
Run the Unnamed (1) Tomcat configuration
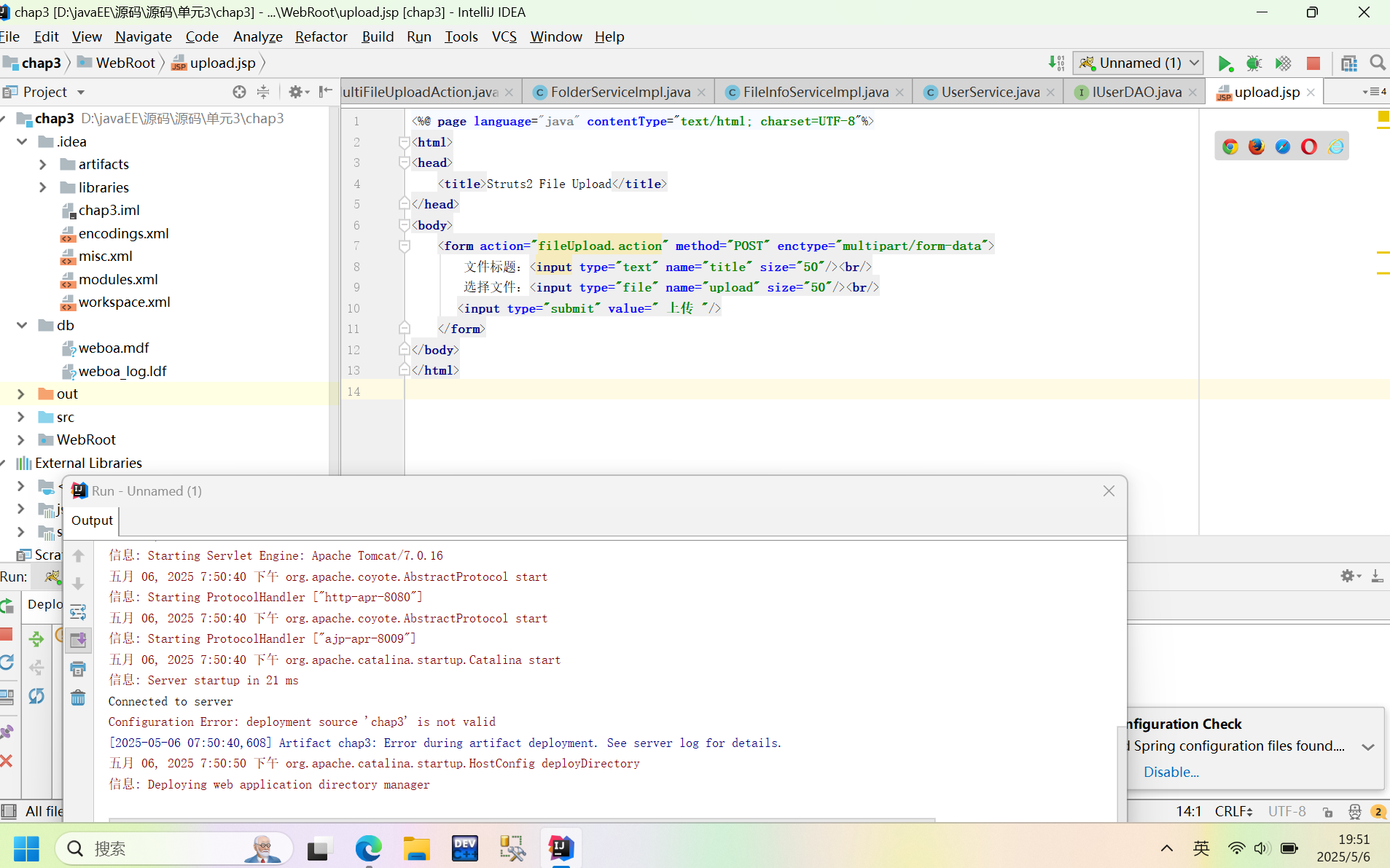1226,63
